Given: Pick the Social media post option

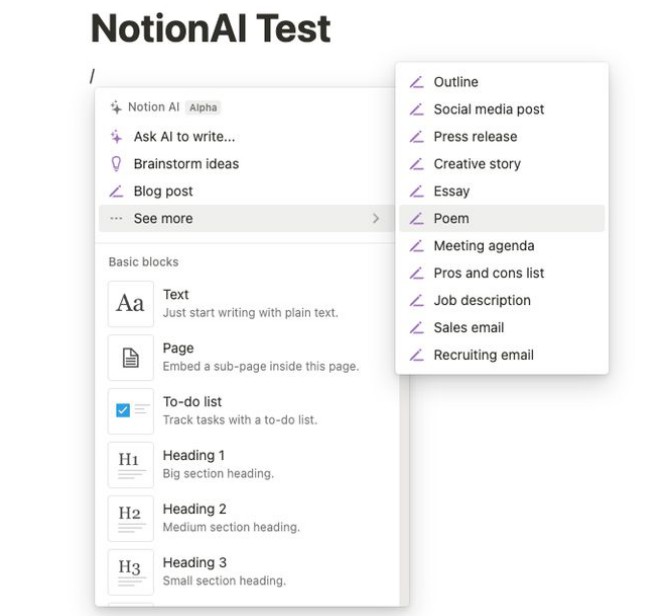Looking at the screenshot, I should point(488,109).
